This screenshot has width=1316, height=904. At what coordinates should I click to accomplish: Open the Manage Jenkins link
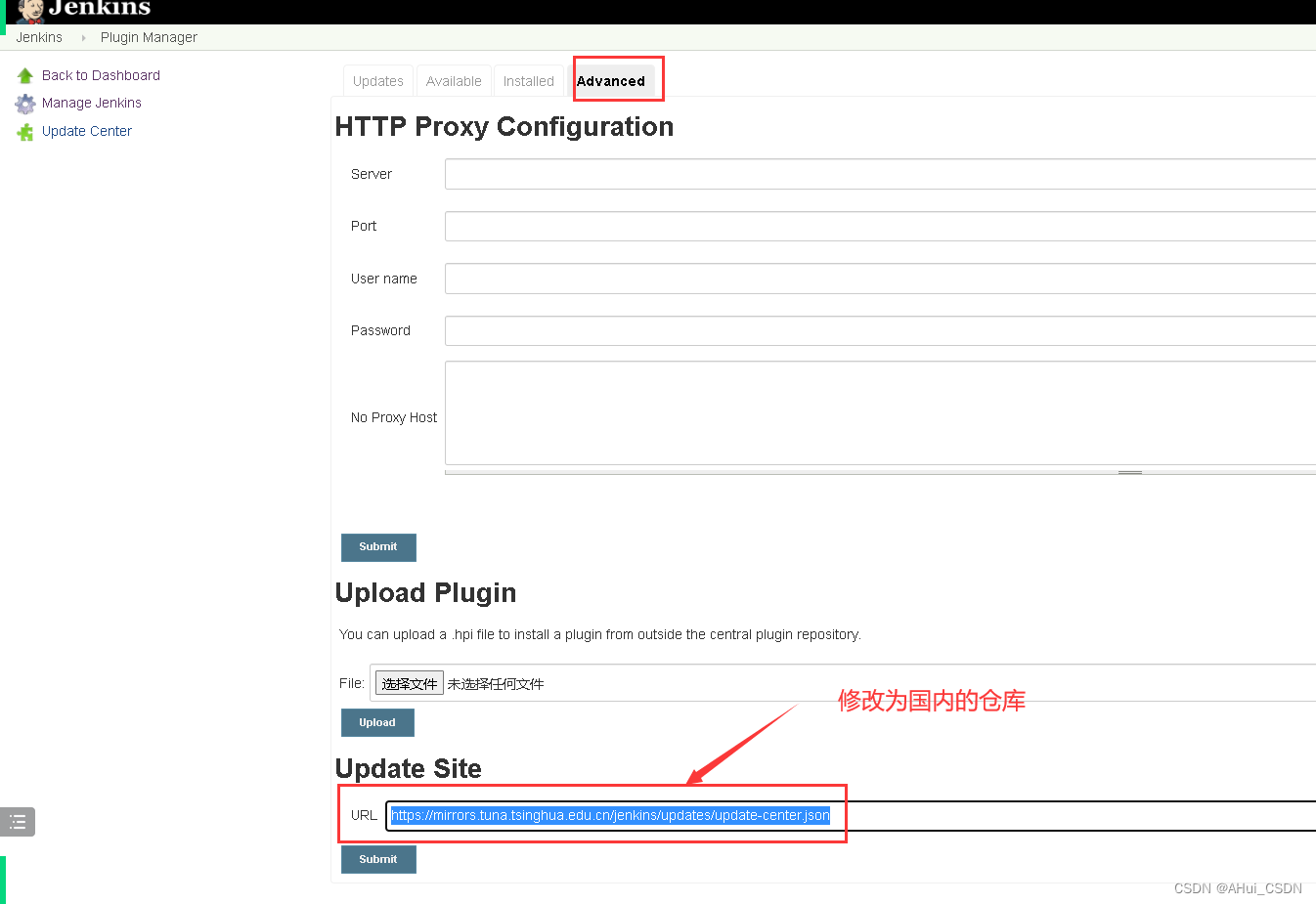tap(92, 103)
